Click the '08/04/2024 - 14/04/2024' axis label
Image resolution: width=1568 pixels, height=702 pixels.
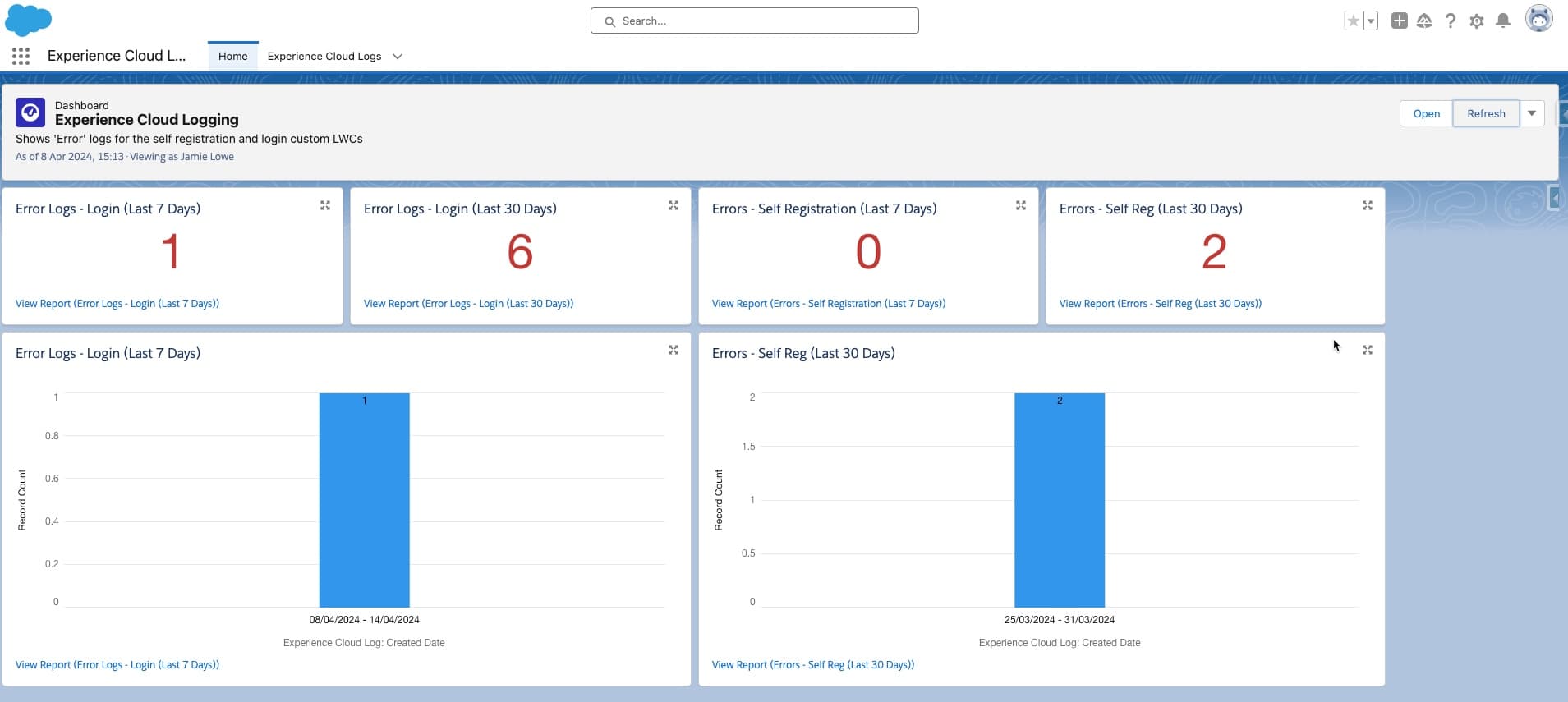point(364,620)
